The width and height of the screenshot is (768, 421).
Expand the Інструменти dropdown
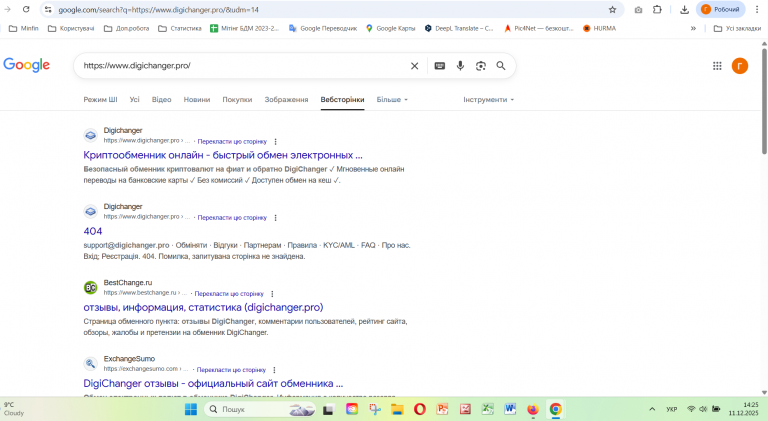tap(488, 99)
